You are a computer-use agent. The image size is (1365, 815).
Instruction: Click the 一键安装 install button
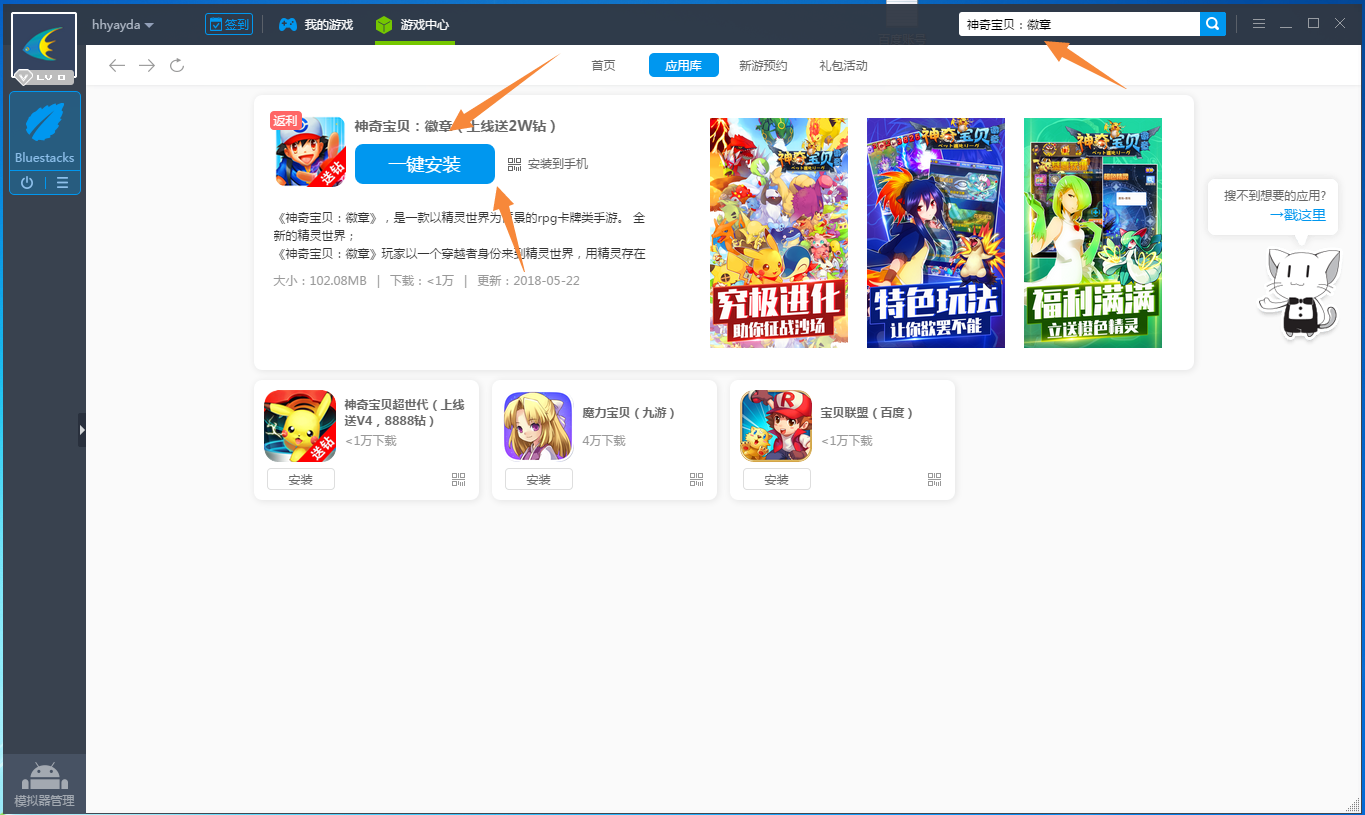425,164
